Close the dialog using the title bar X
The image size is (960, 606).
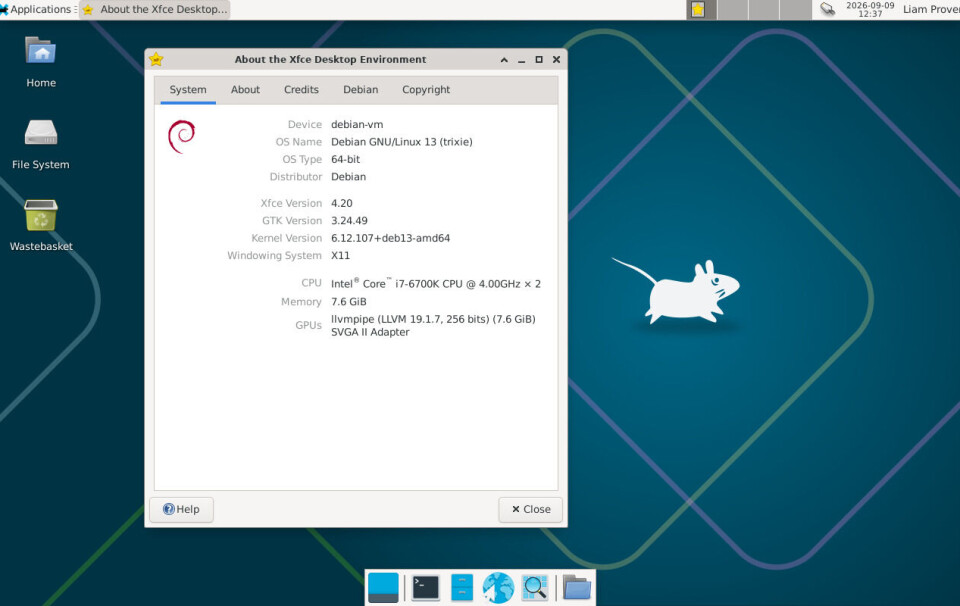pyautogui.click(x=557, y=59)
